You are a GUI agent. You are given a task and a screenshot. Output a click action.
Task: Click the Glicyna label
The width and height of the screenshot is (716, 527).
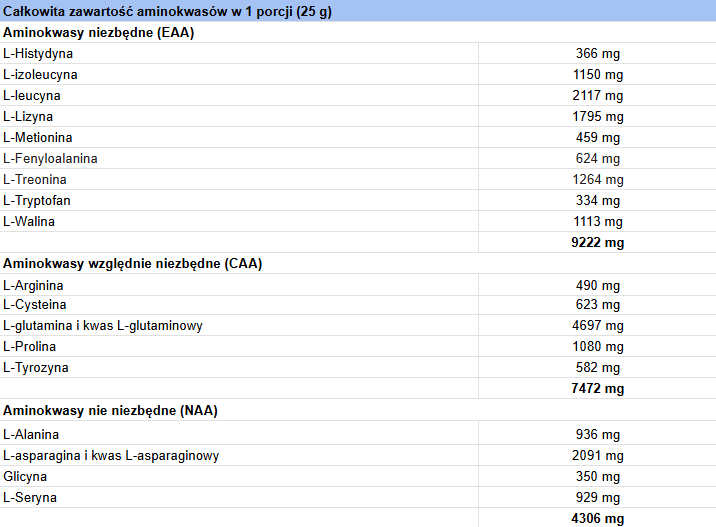pyautogui.click(x=25, y=477)
